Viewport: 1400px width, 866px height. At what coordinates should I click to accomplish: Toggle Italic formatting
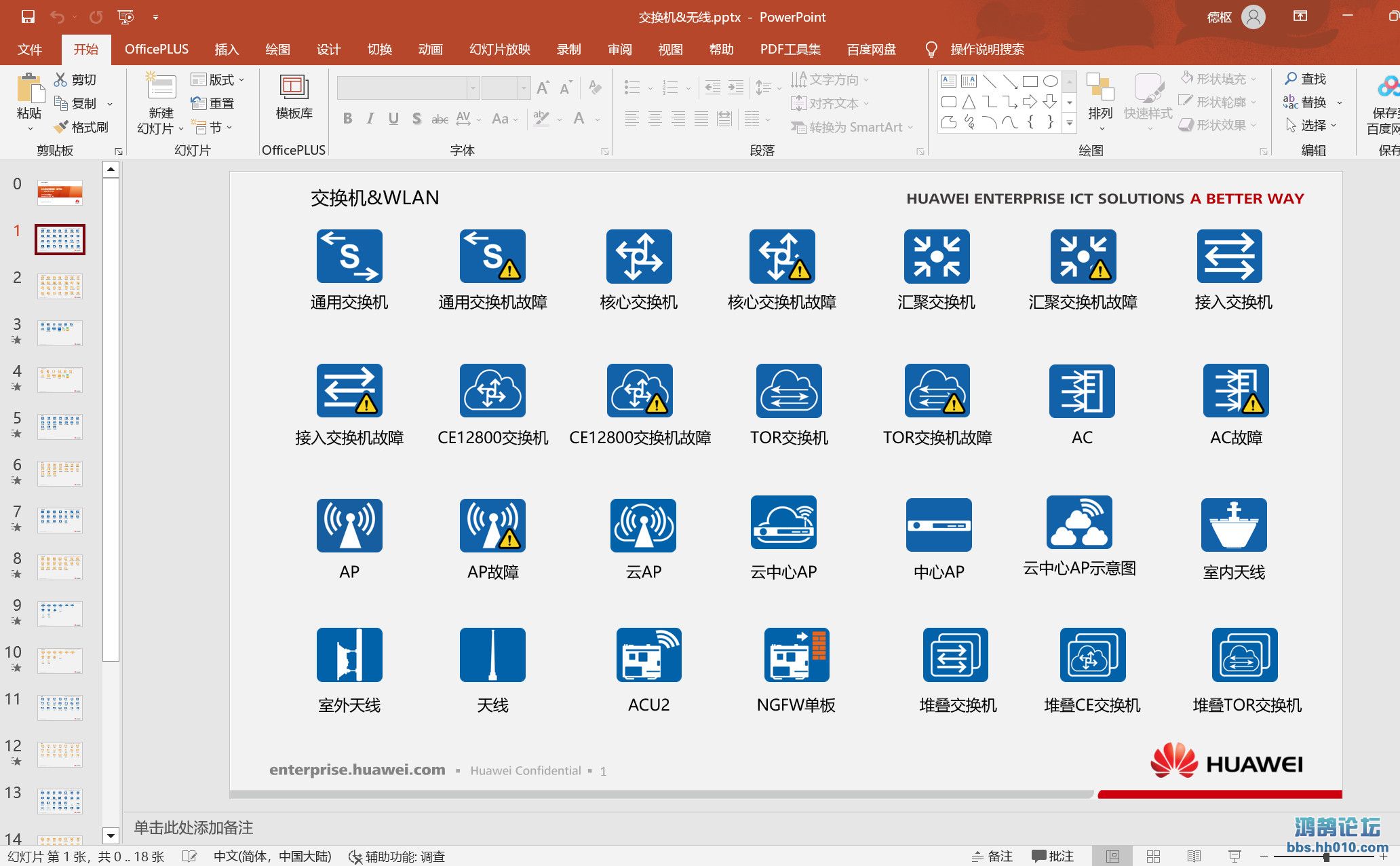point(370,119)
